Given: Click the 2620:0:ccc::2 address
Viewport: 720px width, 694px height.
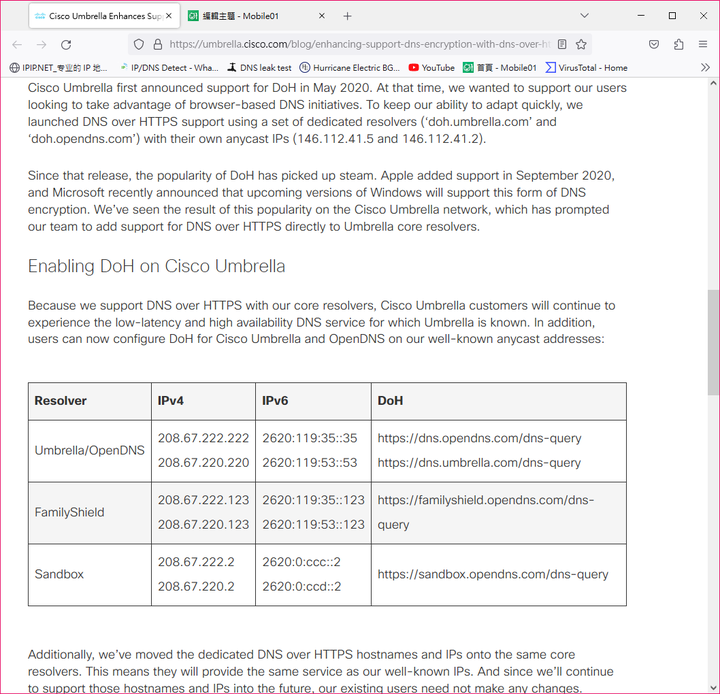Looking at the screenshot, I should pyautogui.click(x=301, y=562).
